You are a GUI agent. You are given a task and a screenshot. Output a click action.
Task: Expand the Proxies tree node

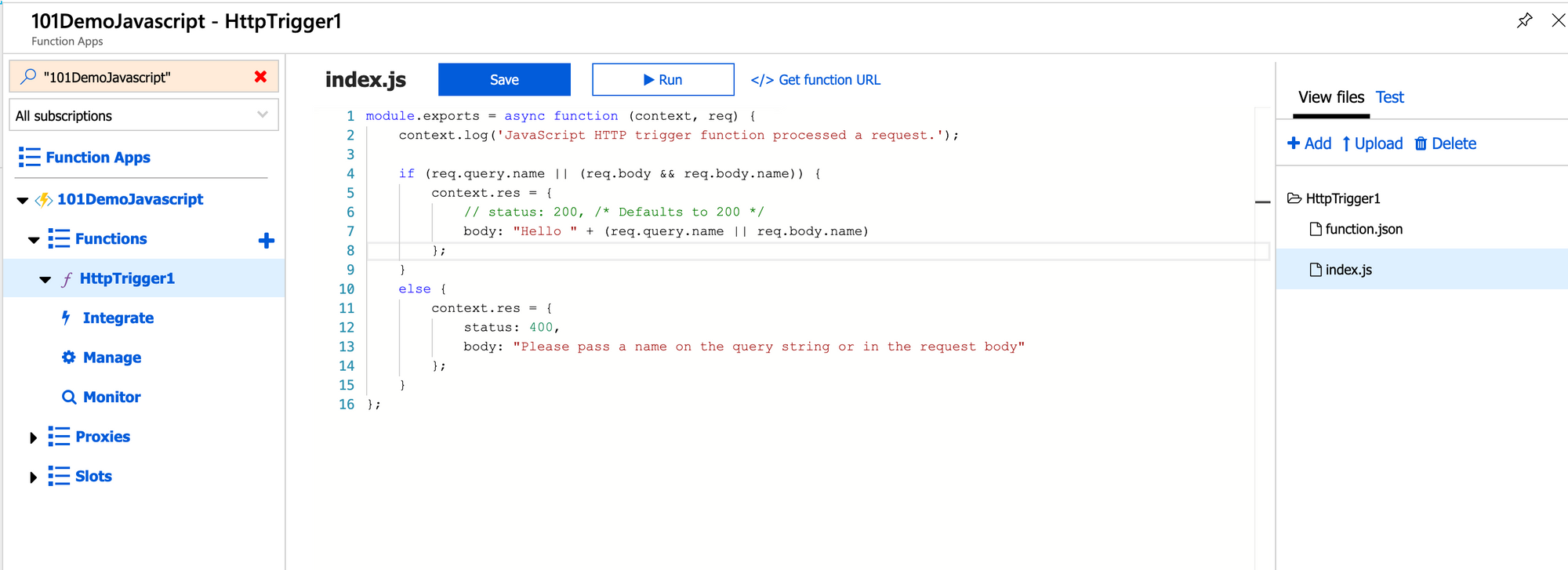pos(33,437)
